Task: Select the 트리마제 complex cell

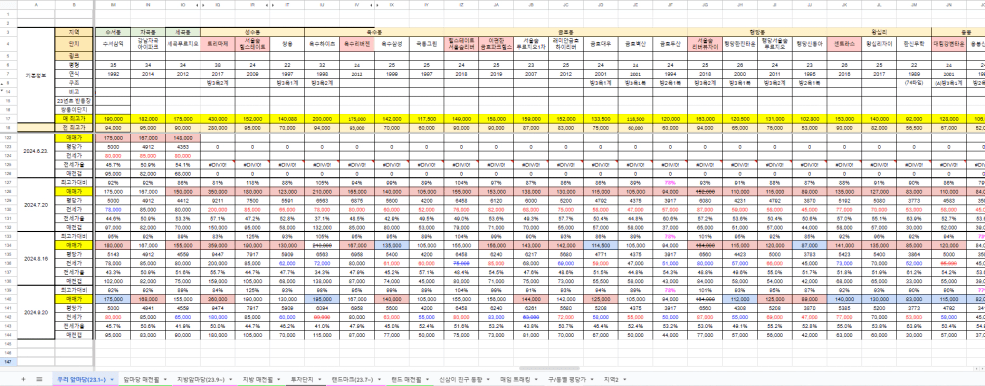Action: click(x=217, y=44)
